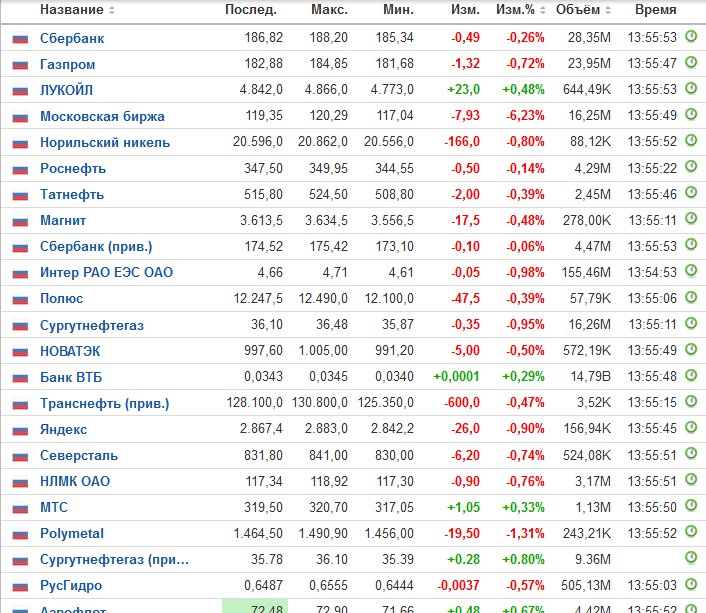The image size is (706, 613).
Task: Click the Мин. column header
Action: click(x=398, y=10)
